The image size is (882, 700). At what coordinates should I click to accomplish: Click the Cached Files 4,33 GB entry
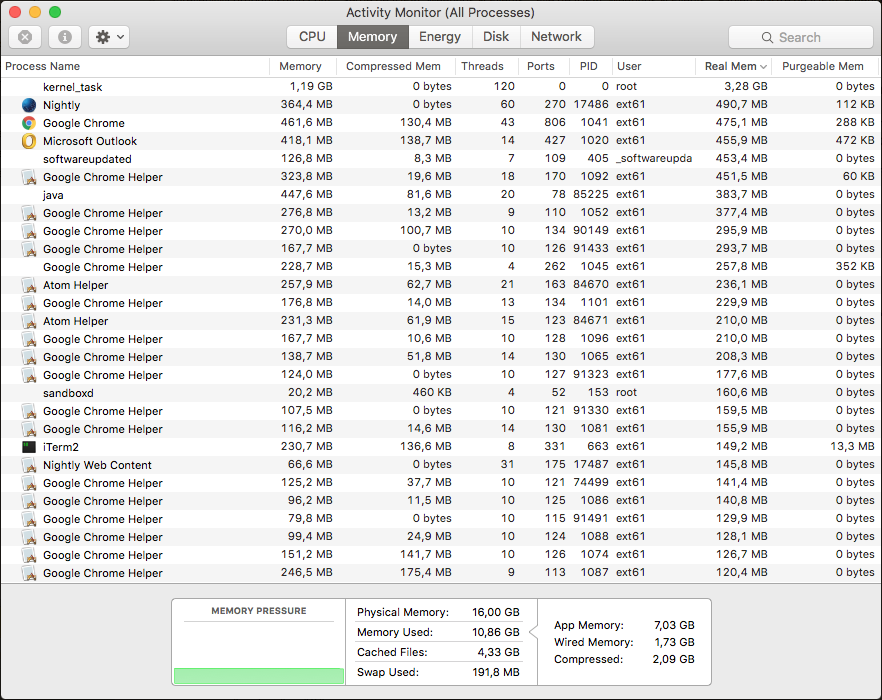438,652
